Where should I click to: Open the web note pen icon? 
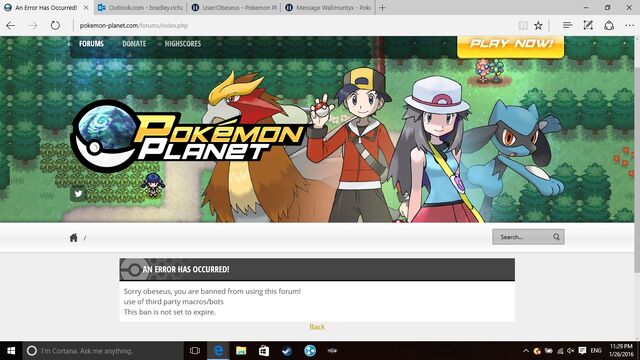click(x=588, y=25)
